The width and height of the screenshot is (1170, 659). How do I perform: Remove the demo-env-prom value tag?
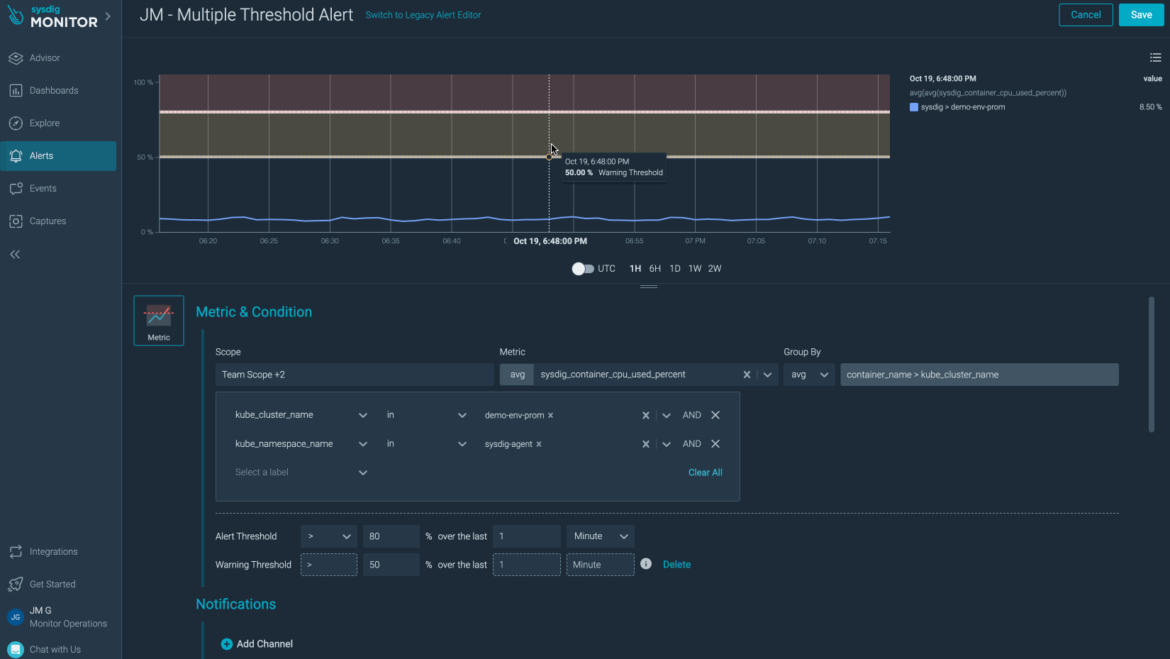[551, 416]
